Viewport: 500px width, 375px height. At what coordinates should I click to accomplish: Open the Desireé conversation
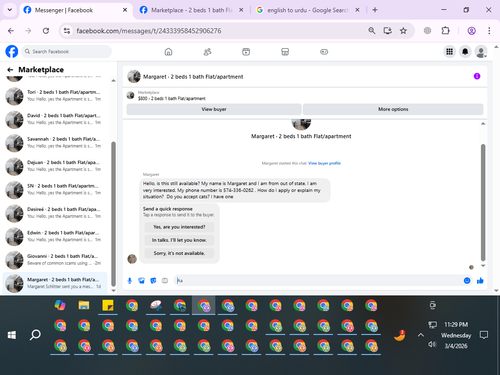click(55, 213)
